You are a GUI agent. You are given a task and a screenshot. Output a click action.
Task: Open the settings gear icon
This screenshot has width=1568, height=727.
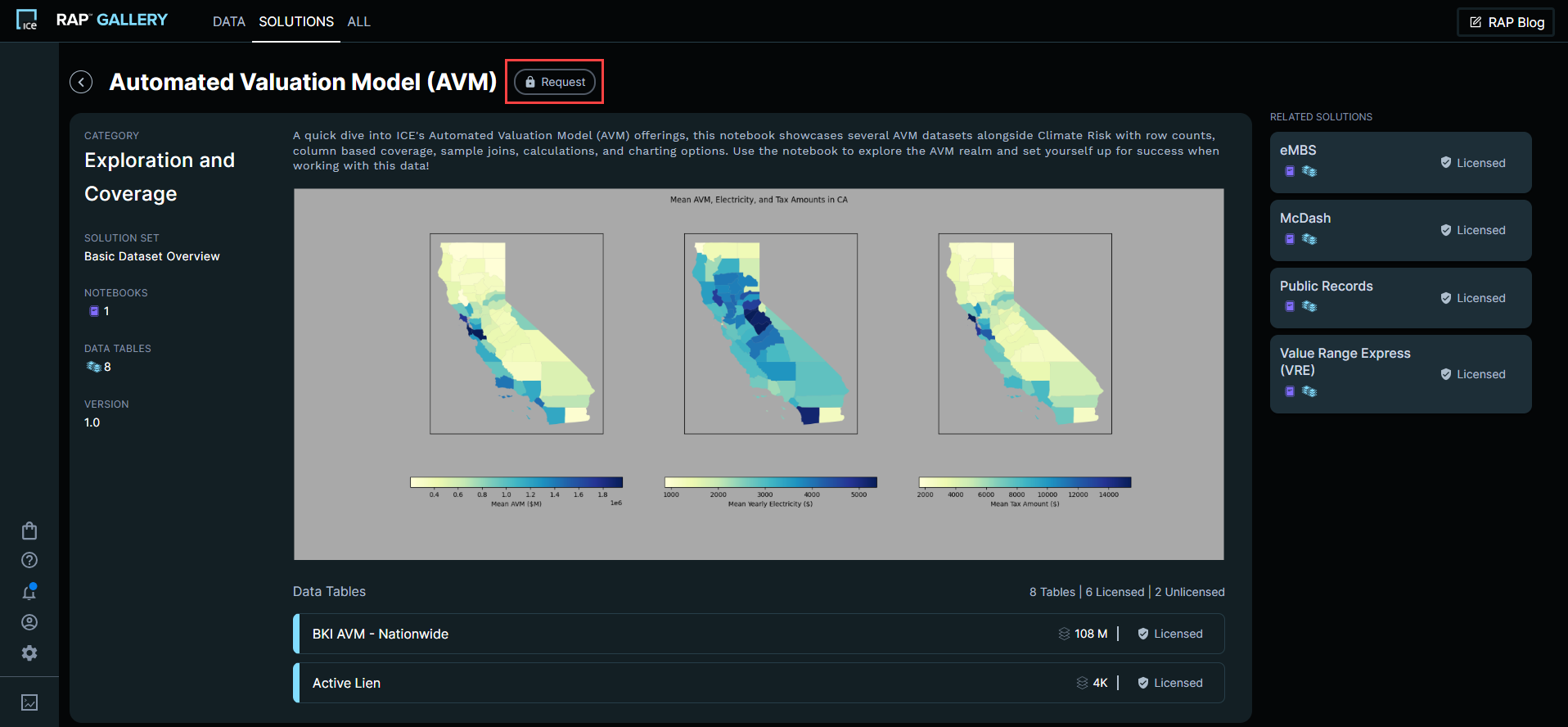29,653
